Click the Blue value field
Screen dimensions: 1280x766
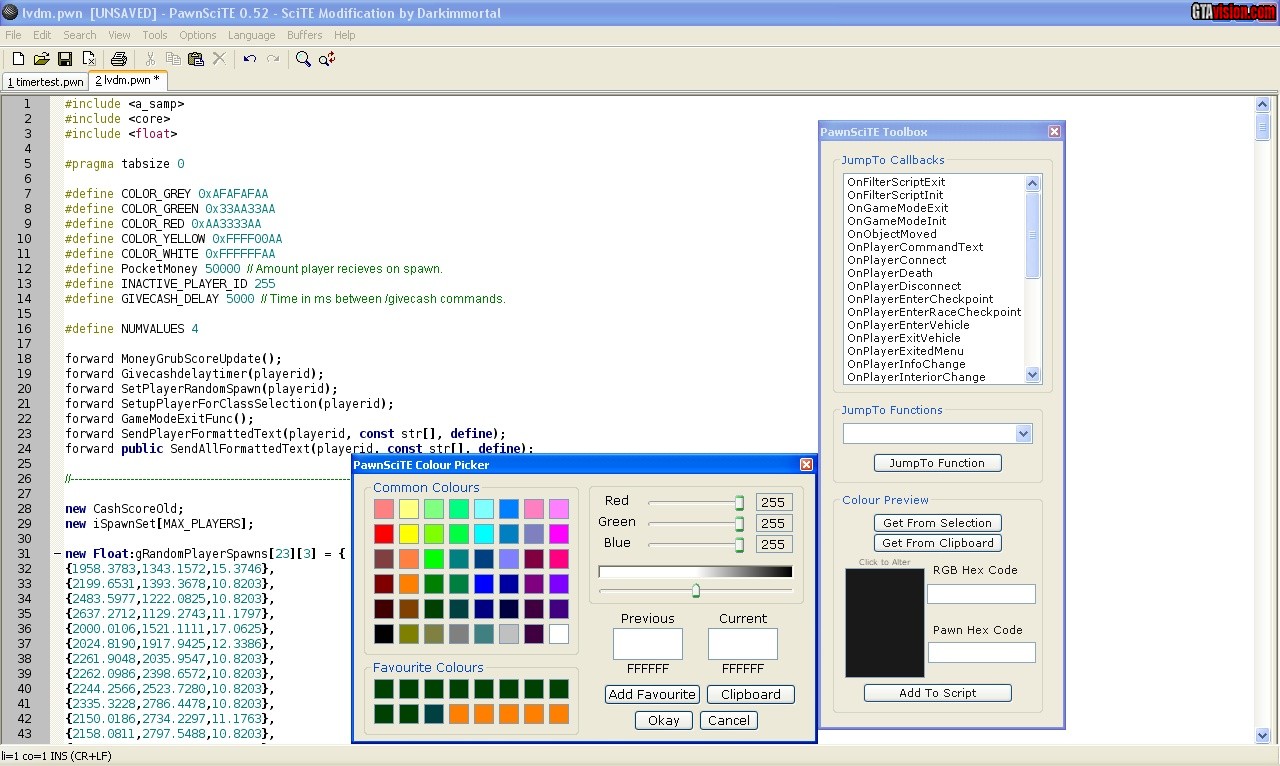click(x=774, y=544)
